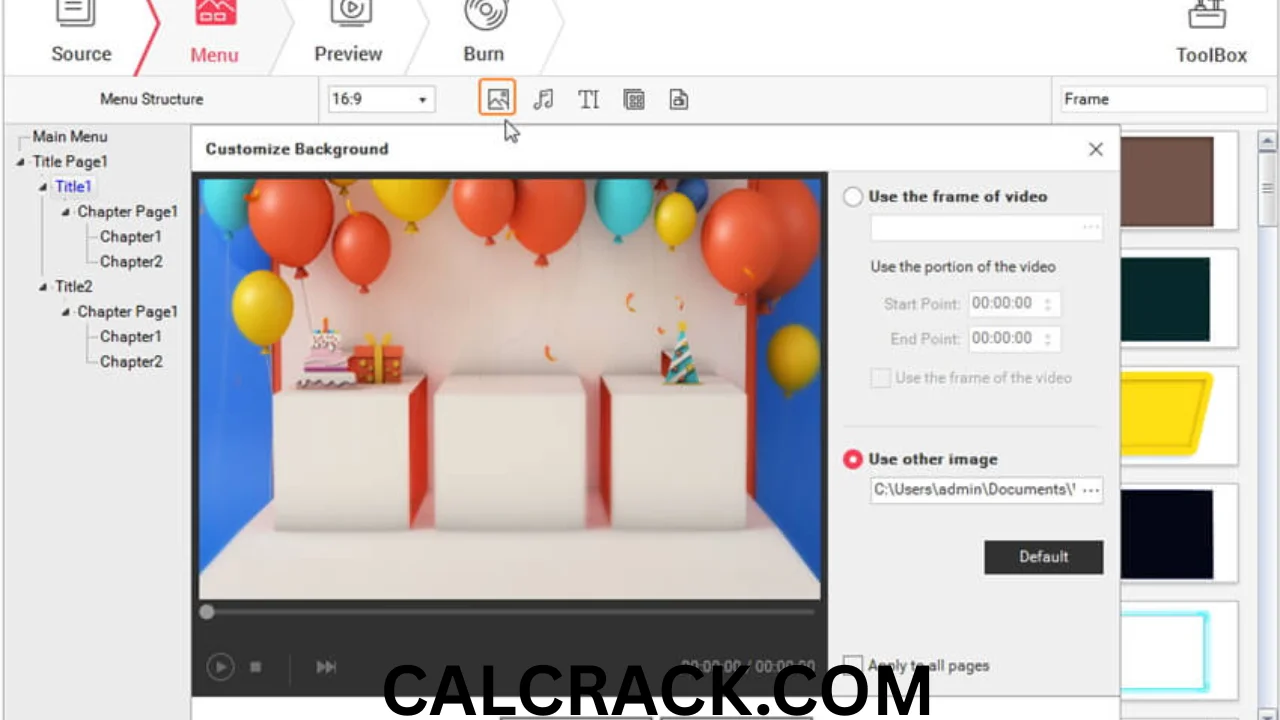Screen dimensions: 1280x720
Task: Open the background music tool
Action: click(543, 99)
